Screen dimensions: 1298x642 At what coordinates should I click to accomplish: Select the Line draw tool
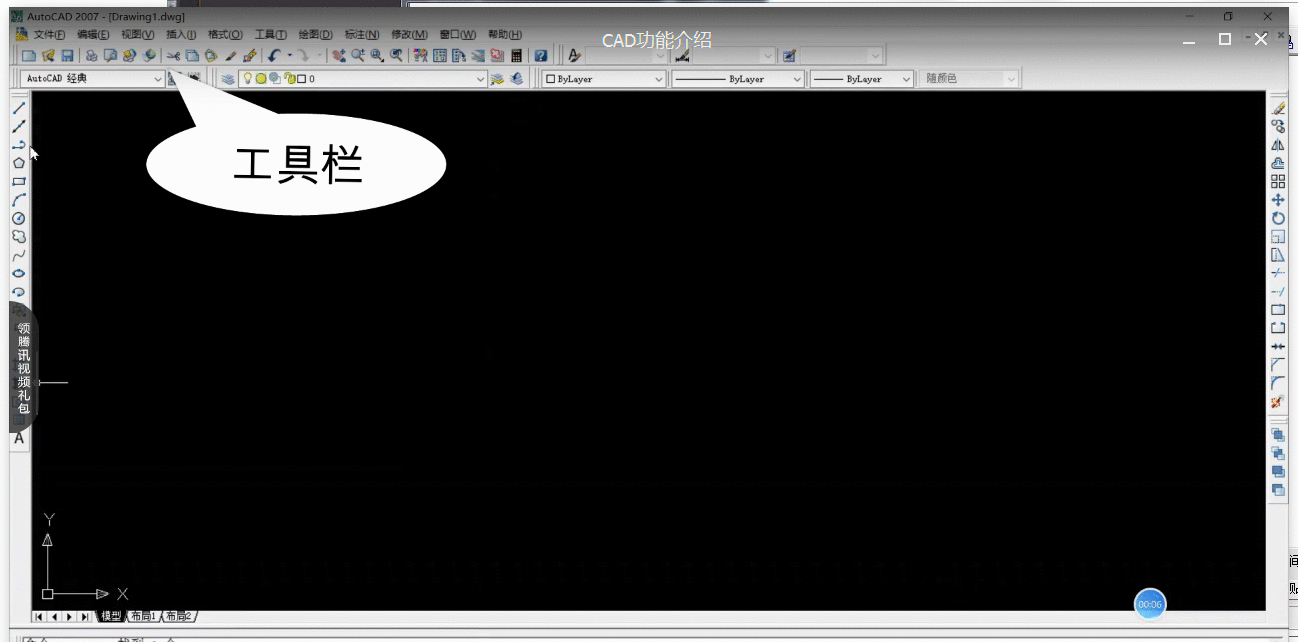coord(19,108)
